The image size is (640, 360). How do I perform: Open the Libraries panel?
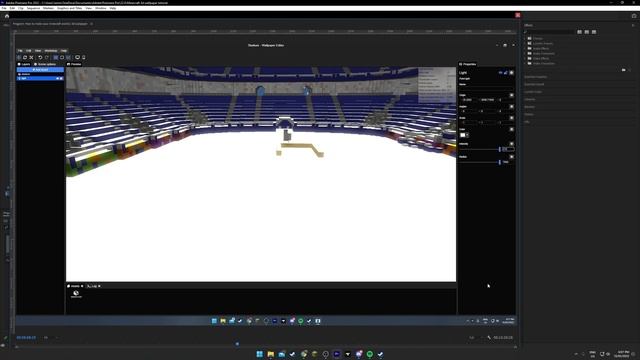(x=530, y=99)
